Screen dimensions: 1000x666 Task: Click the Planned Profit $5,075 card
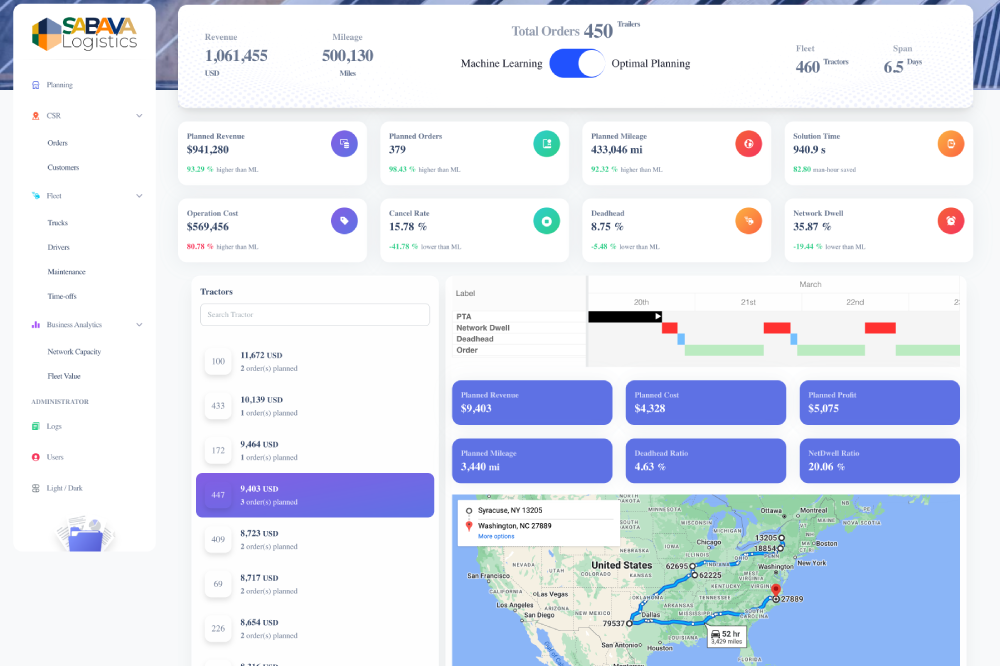pyautogui.click(x=879, y=403)
